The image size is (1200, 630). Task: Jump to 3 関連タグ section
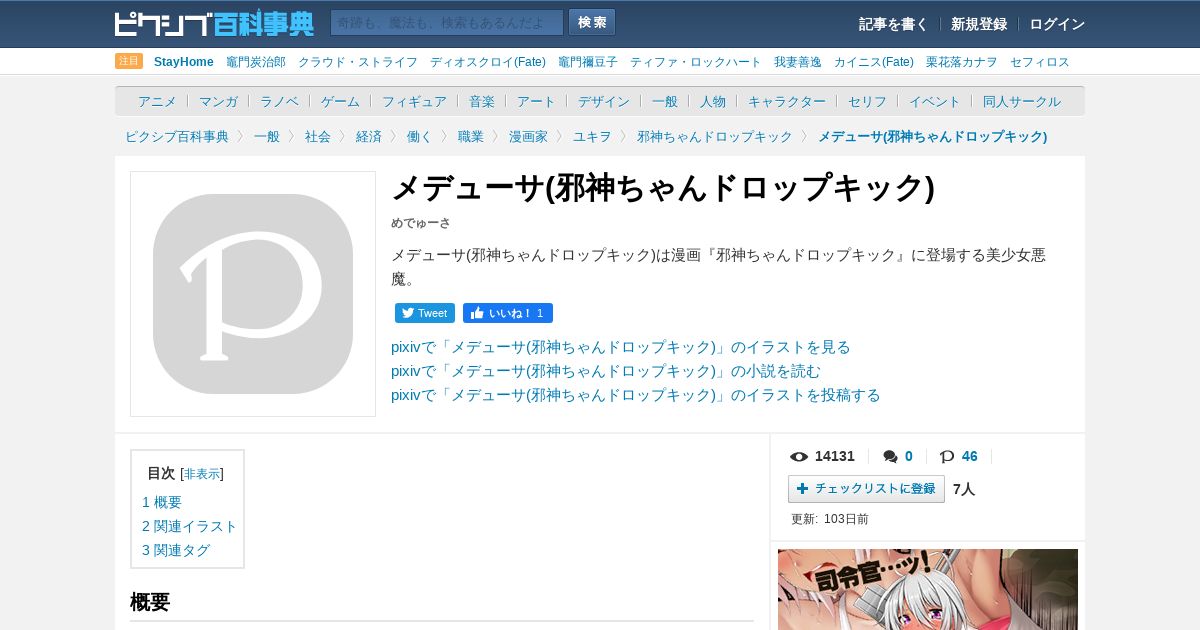coord(176,550)
